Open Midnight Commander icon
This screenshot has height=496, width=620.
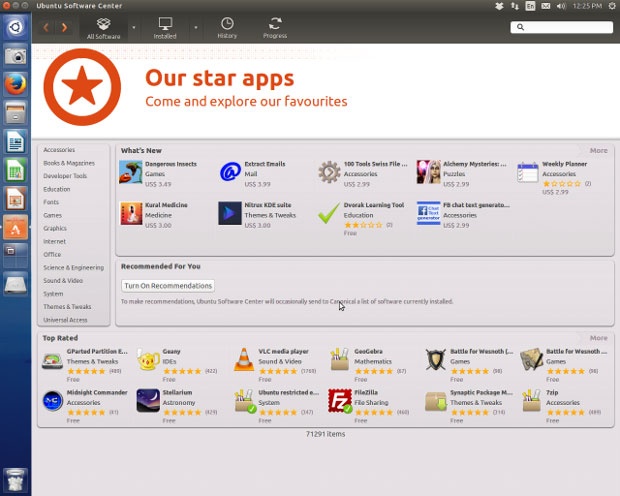tap(53, 401)
